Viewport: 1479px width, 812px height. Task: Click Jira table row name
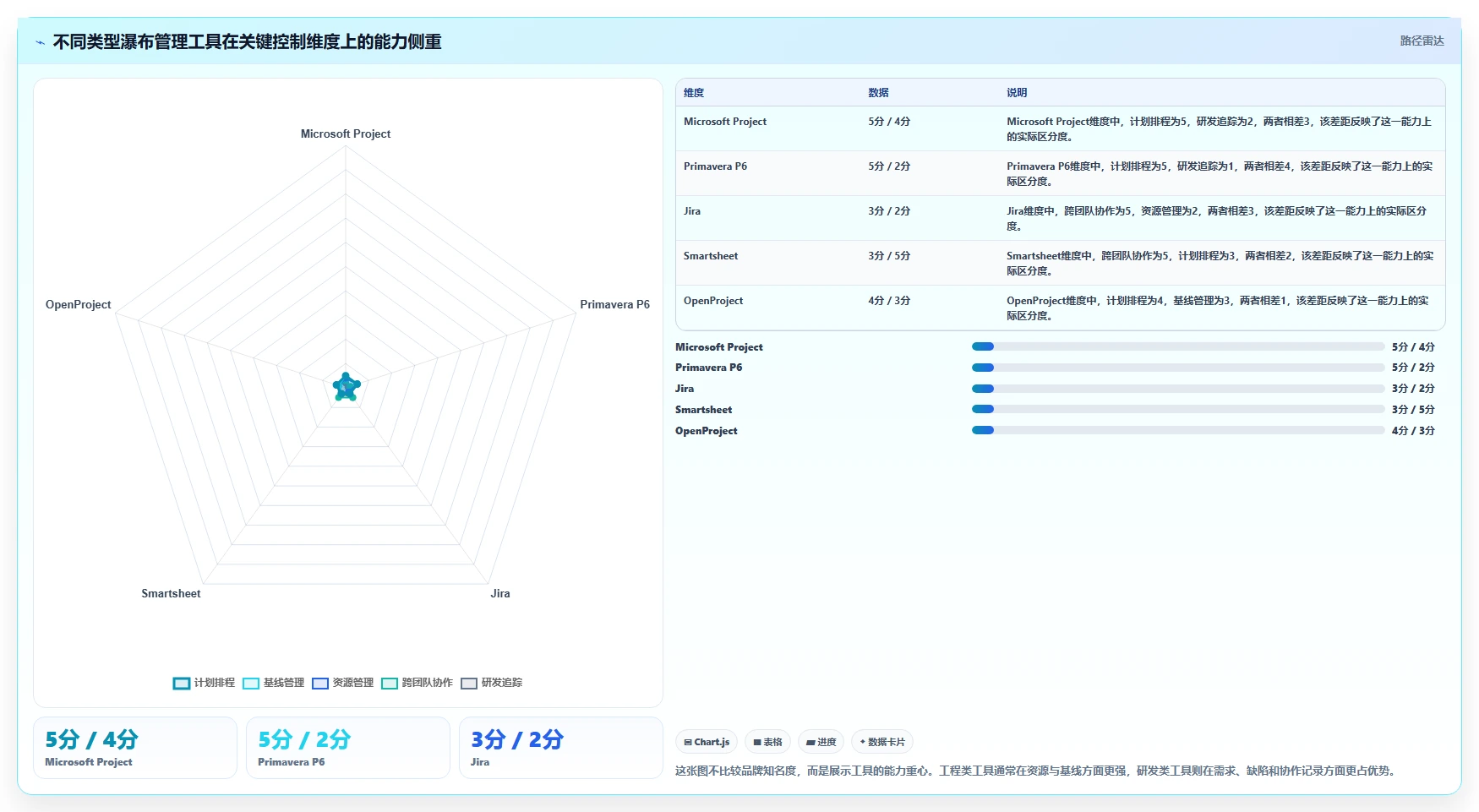click(x=692, y=211)
